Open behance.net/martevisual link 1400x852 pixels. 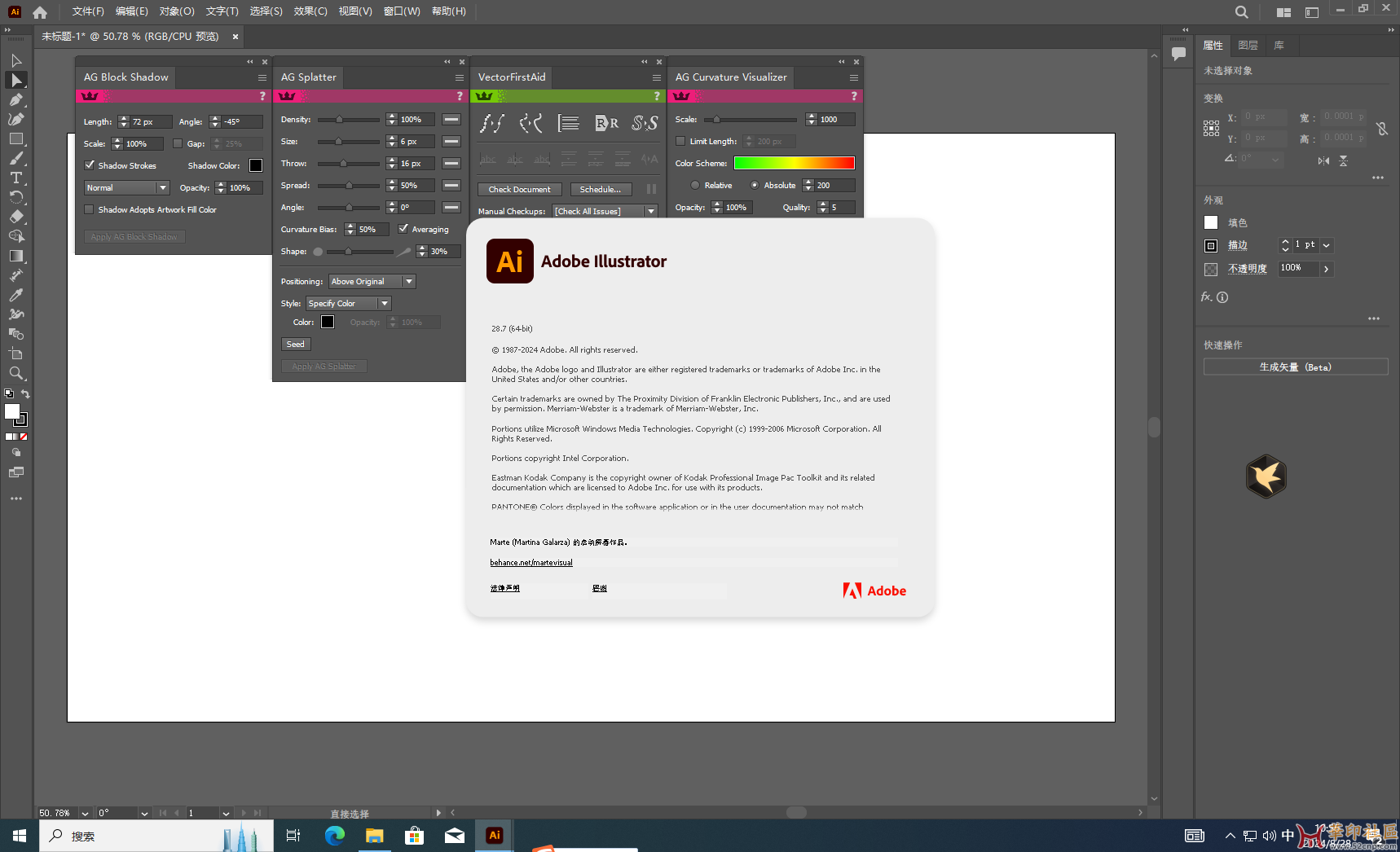531,563
